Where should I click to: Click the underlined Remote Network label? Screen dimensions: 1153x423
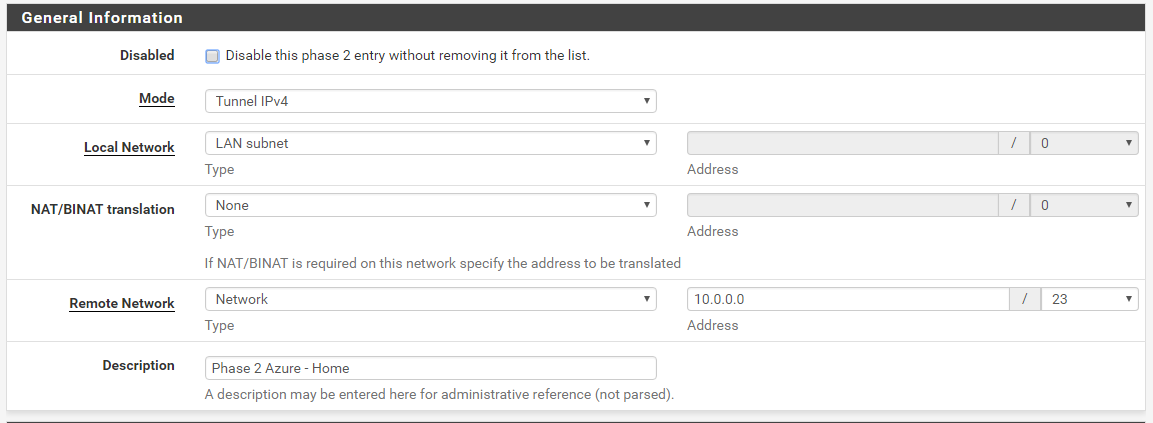[122, 303]
